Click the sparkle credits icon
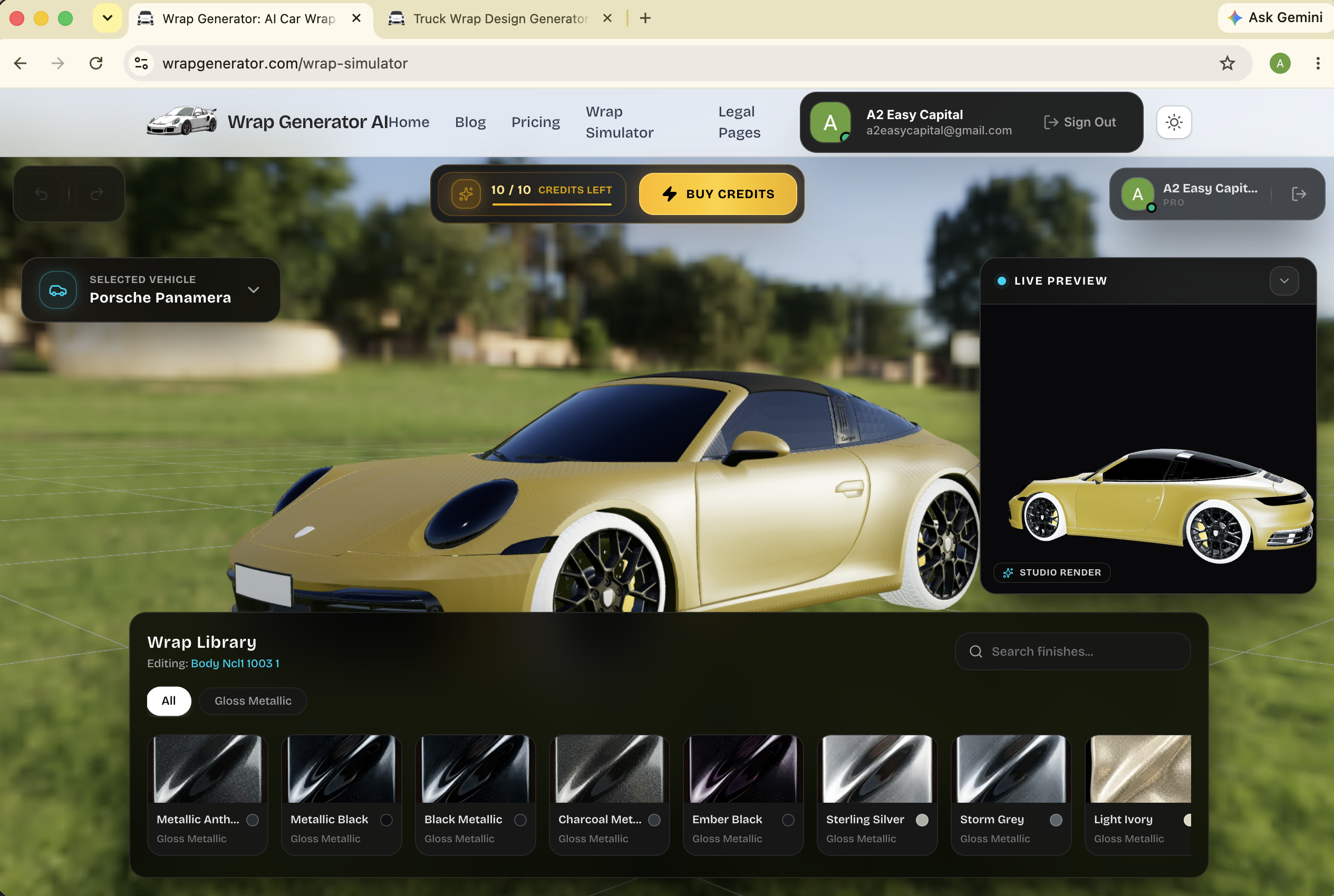 (x=466, y=194)
